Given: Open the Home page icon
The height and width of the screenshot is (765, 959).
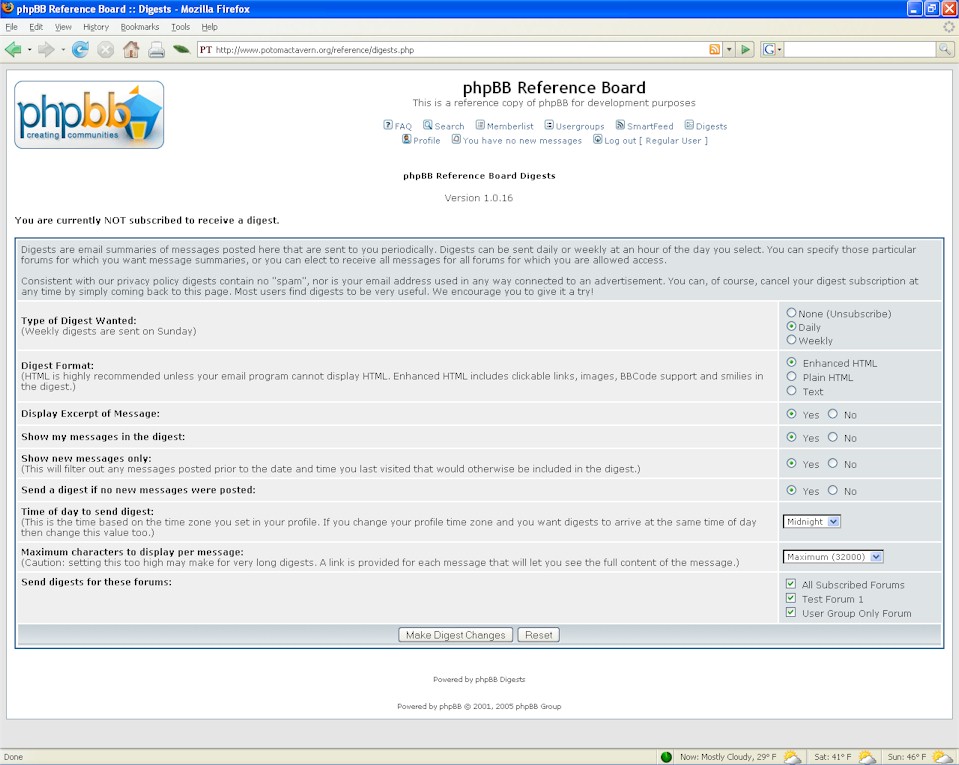Looking at the screenshot, I should click(131, 50).
